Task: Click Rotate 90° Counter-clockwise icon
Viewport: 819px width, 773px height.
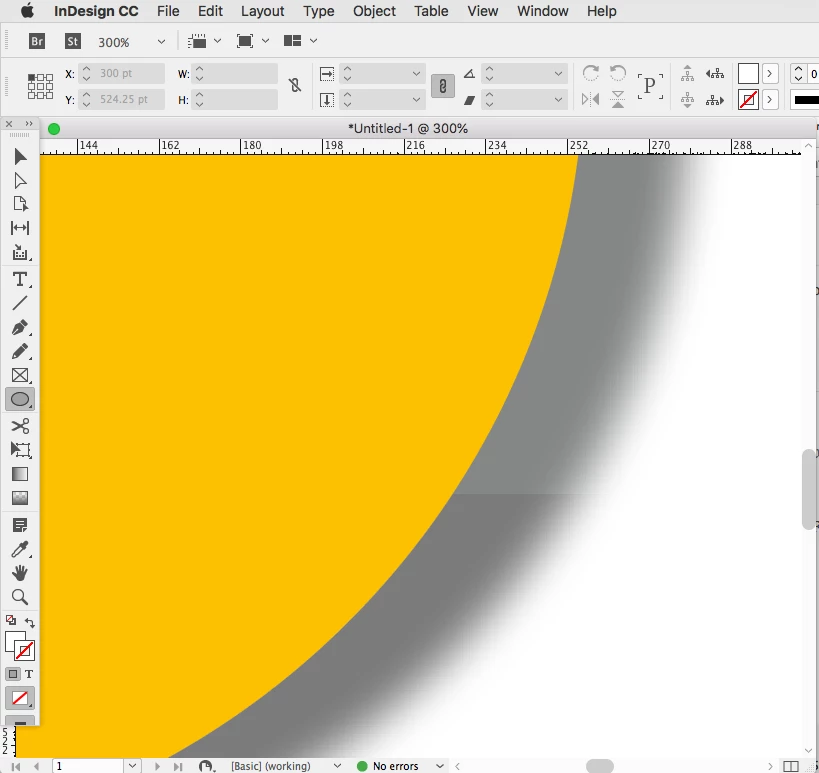Action: click(618, 73)
